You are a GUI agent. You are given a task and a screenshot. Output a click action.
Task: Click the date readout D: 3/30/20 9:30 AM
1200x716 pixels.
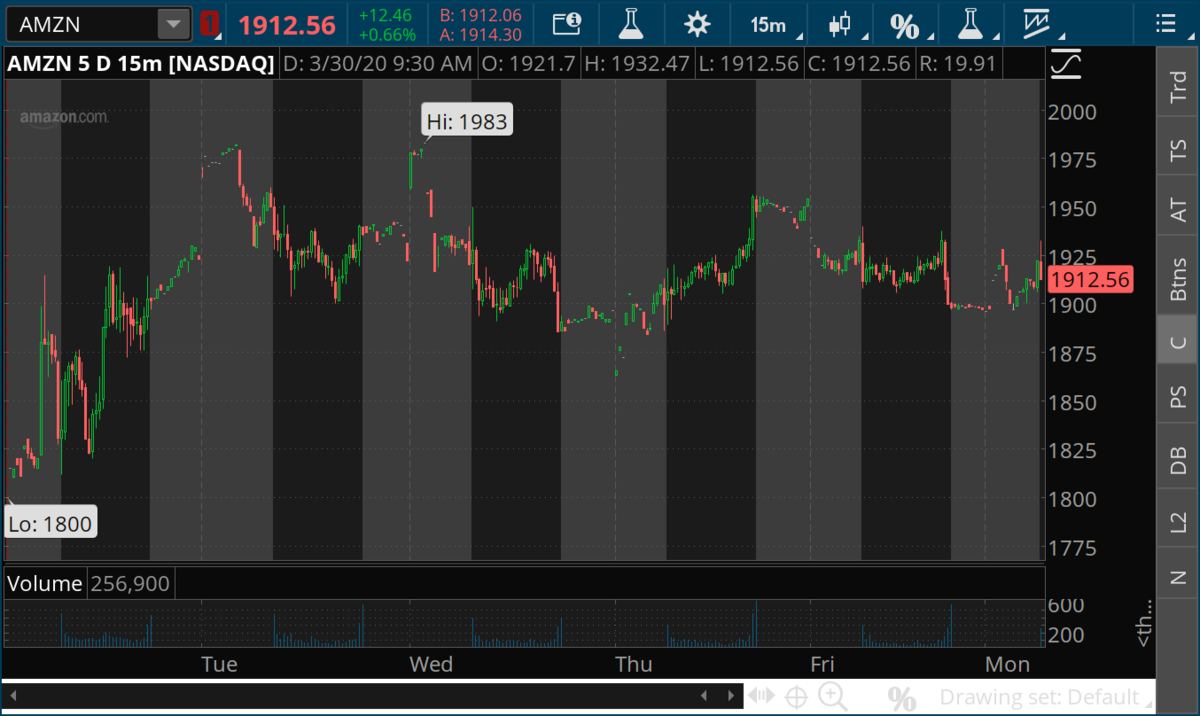tap(378, 64)
